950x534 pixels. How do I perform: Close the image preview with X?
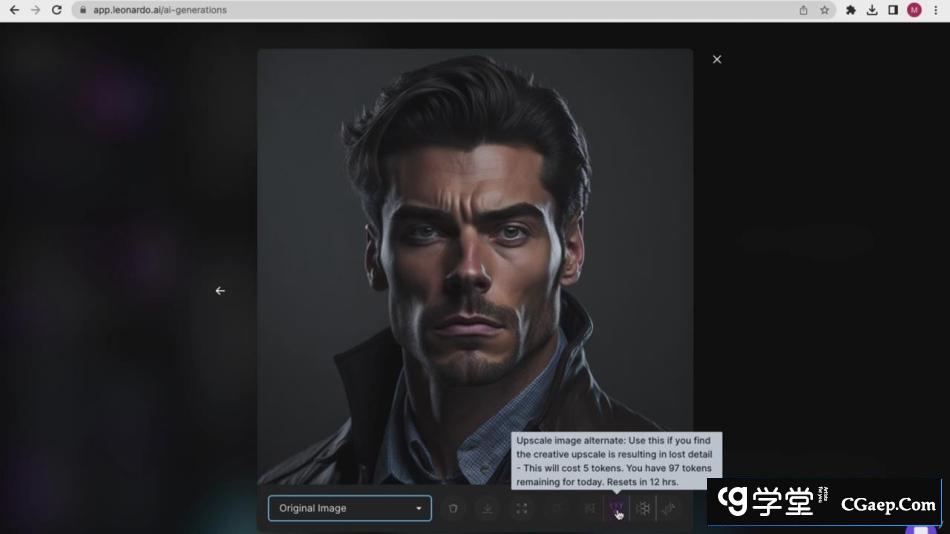tap(717, 60)
